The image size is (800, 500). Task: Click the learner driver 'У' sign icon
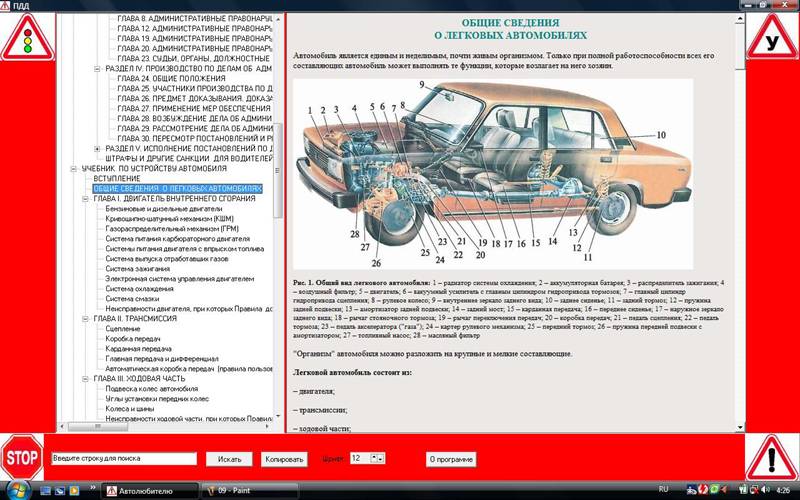[772, 37]
